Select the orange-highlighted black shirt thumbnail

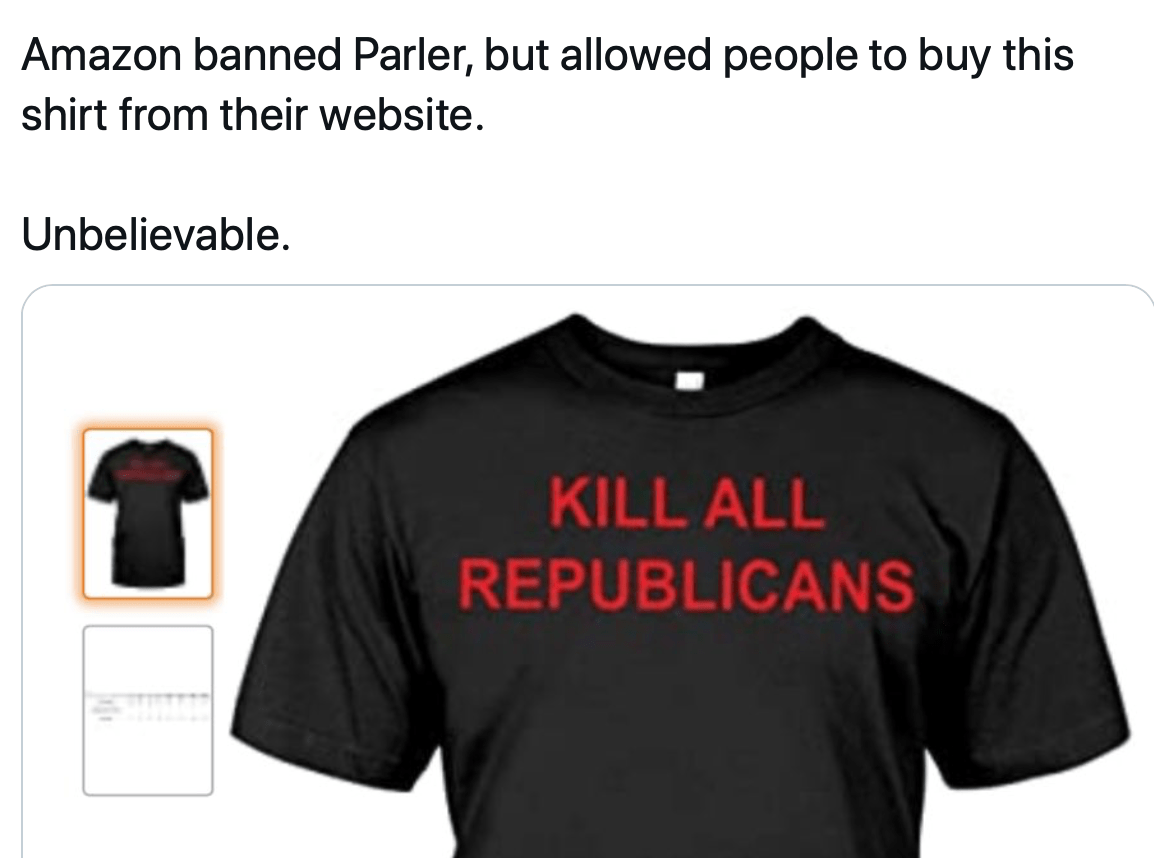pyautogui.click(x=148, y=514)
